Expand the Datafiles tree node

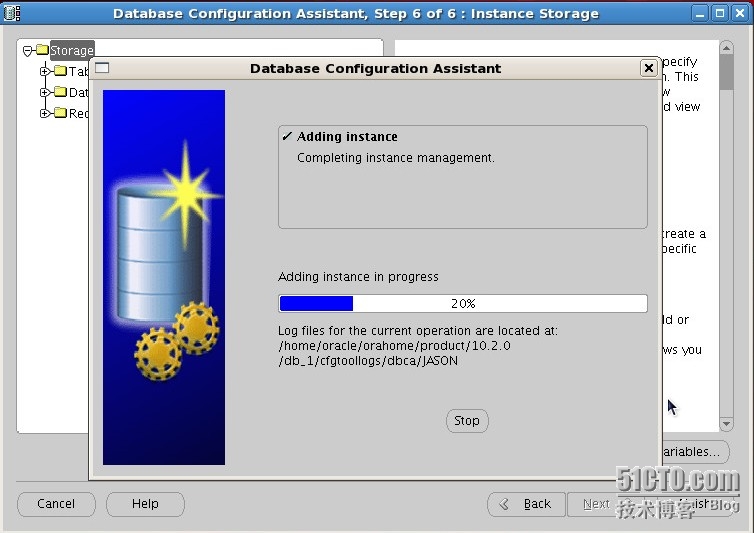point(45,92)
